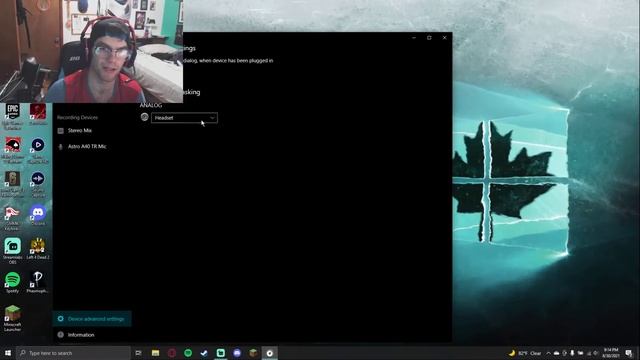Click the Stereo Mix device icon
The height and width of the screenshot is (360, 640).
click(x=61, y=131)
